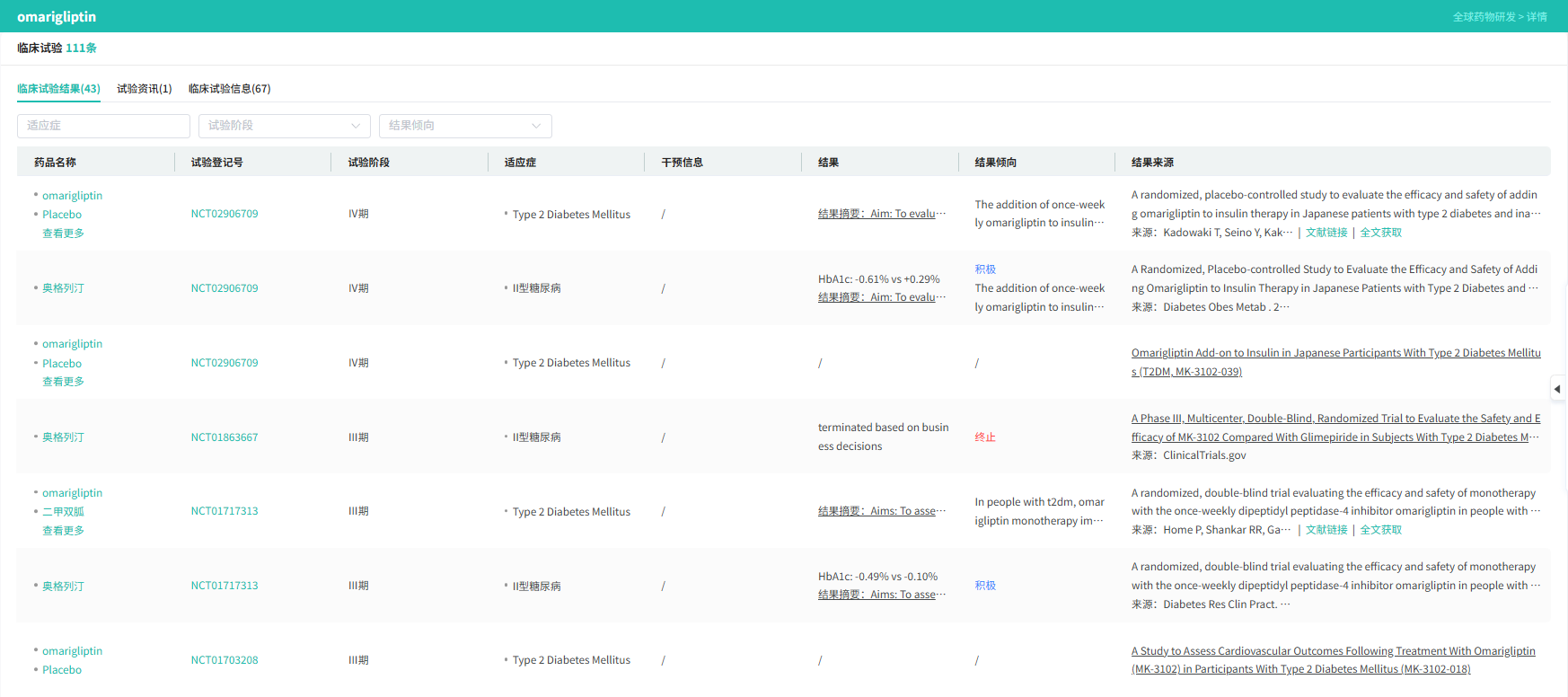The width and height of the screenshot is (1568, 697).
Task: Expand the collapsed right side panel arrow
Action: [x=1557, y=389]
